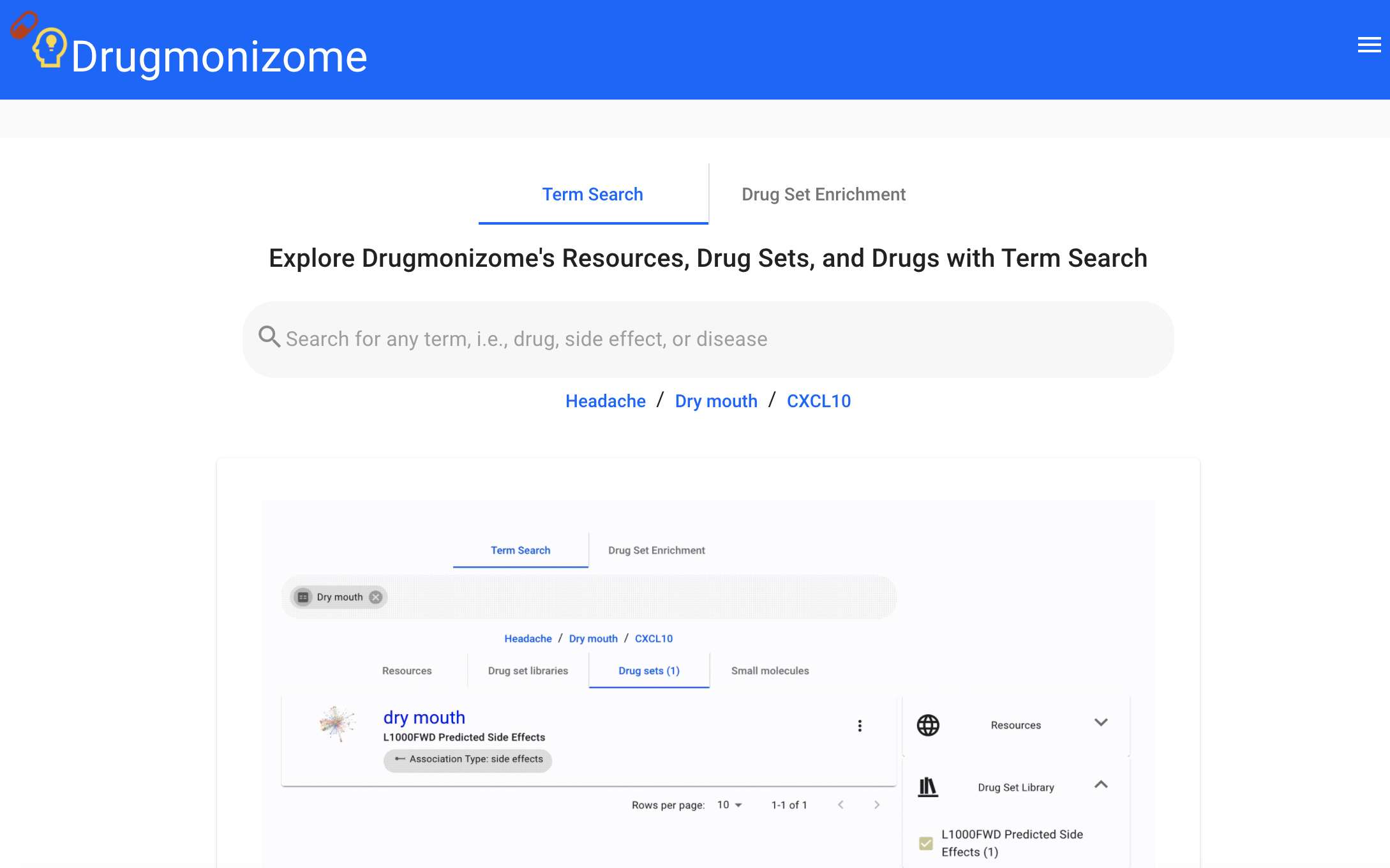Screen dimensions: 1390x868
Task: Toggle L1000FWD Predicted Side Effects checkbox
Action: click(926, 843)
